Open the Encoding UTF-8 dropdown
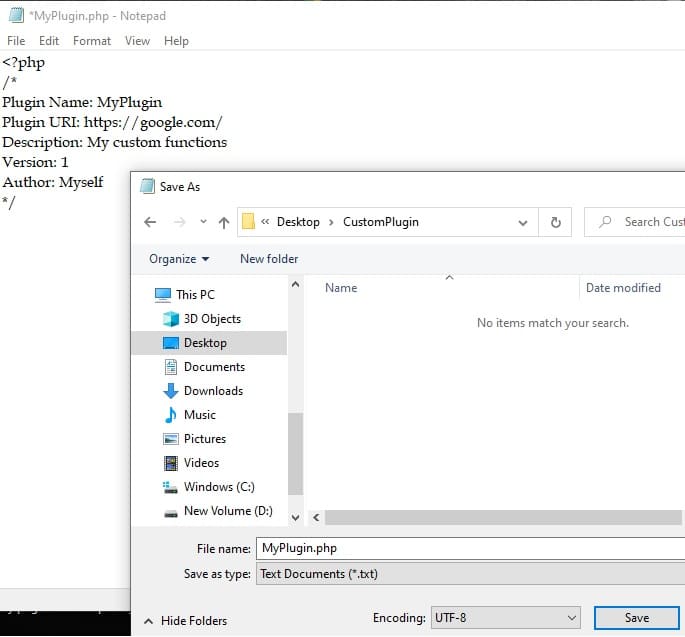 coord(505,618)
